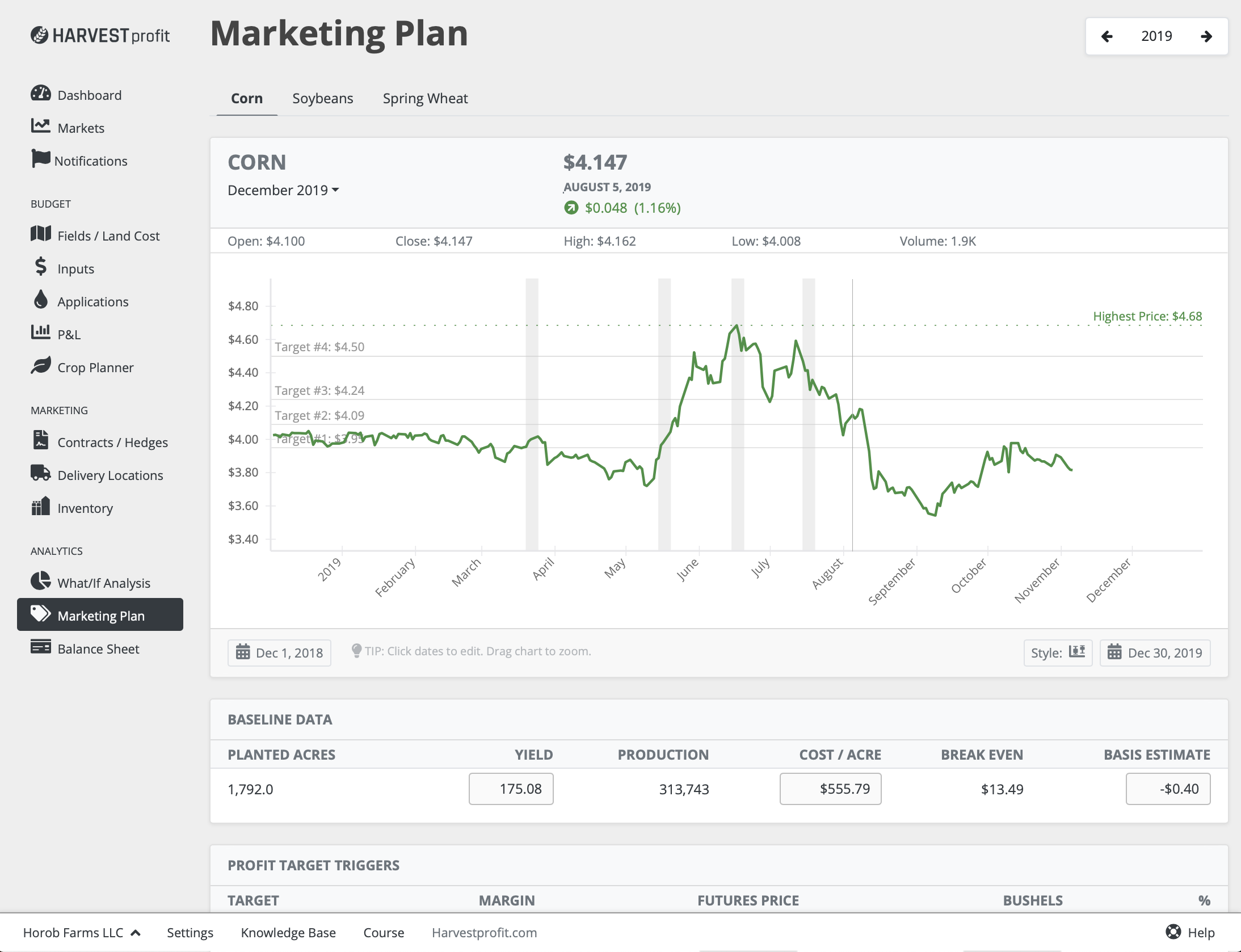Open the Spring Wheat tab
Viewport: 1241px width, 952px height.
(x=426, y=98)
